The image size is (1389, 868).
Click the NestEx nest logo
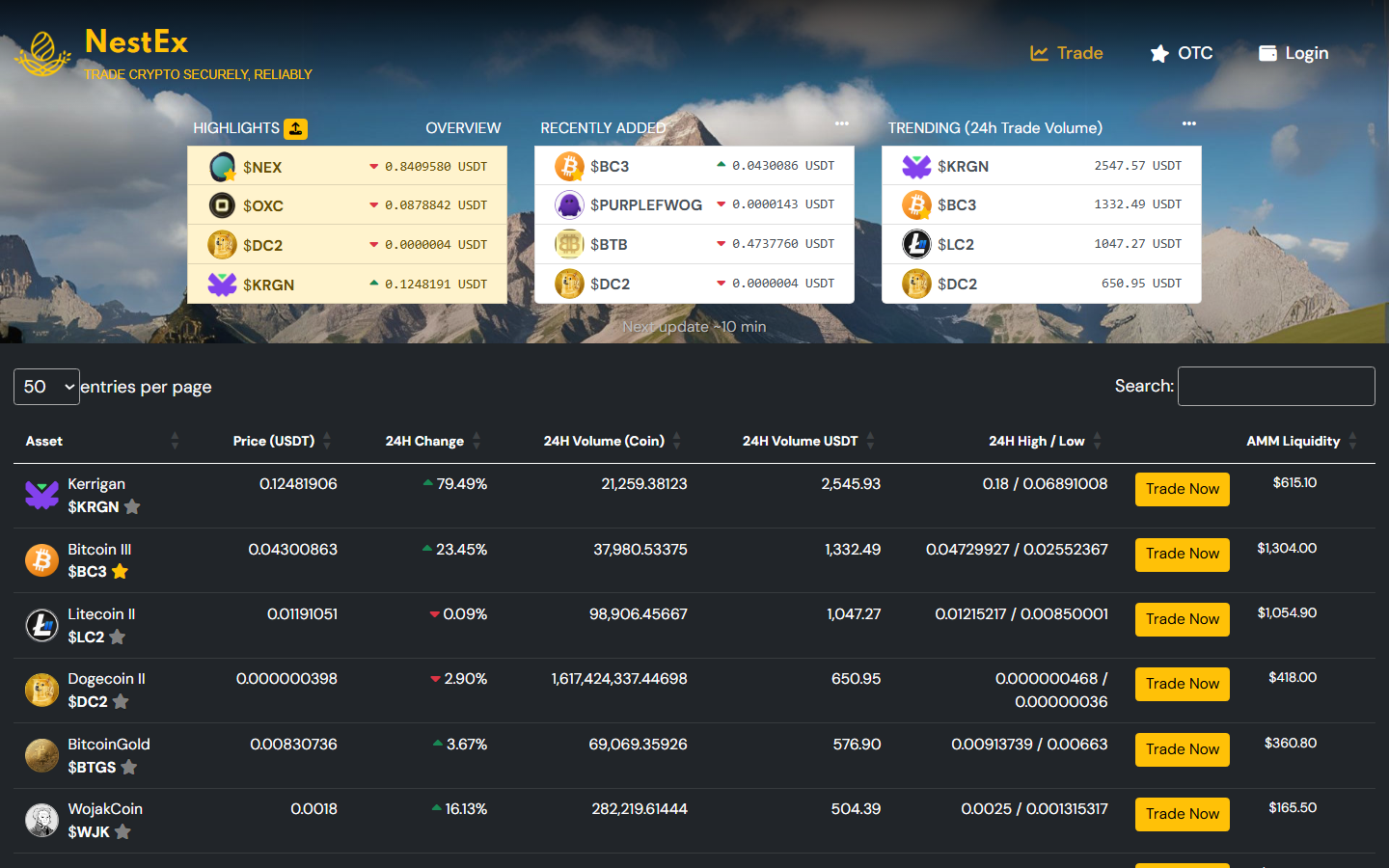[42, 54]
